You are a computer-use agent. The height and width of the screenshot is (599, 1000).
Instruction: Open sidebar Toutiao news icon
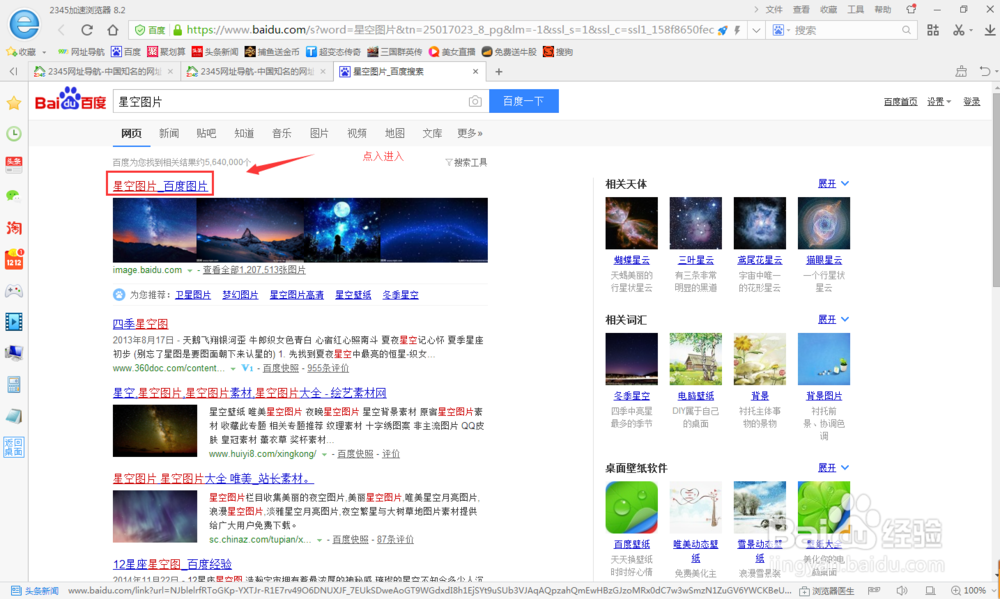tap(13, 165)
